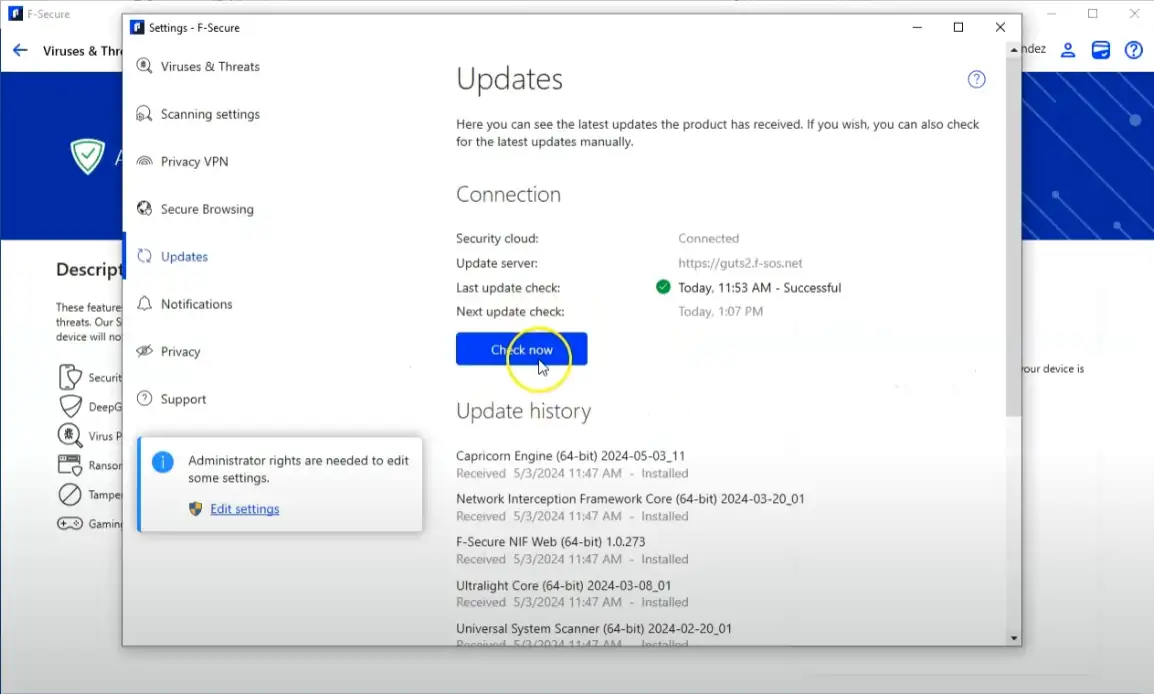Maximize the Settings - F-Secure window
1154x694 pixels.
click(958, 28)
